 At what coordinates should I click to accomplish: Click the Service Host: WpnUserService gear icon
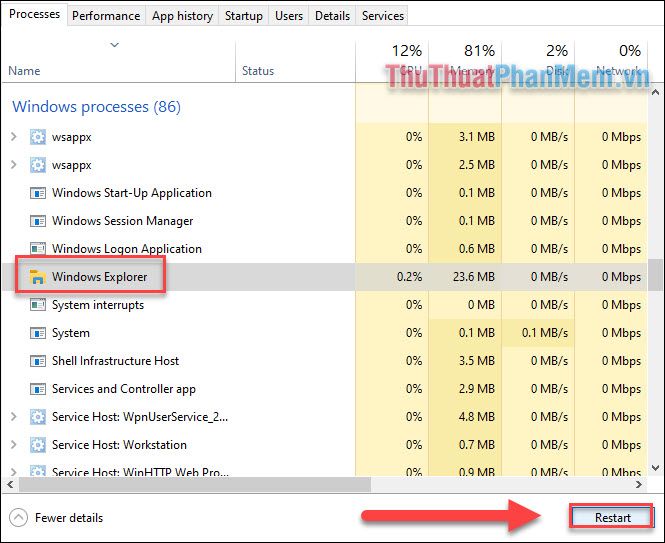[x=38, y=417]
